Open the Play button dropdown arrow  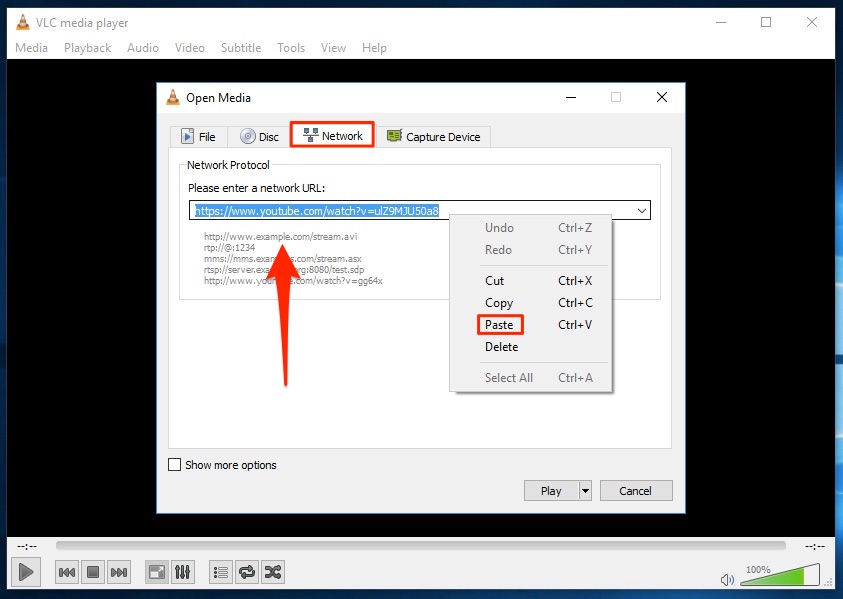pos(584,490)
